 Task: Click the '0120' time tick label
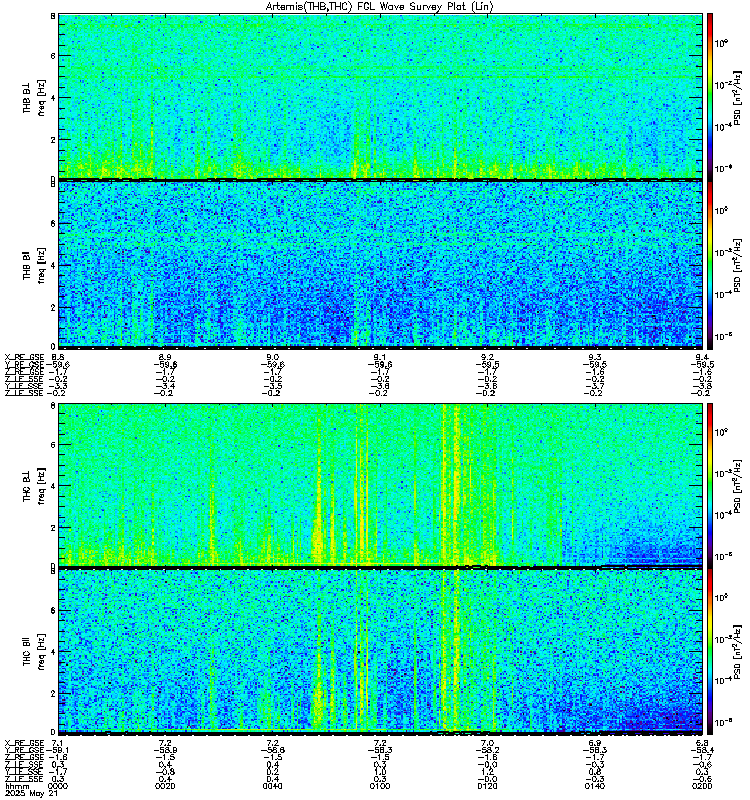487,786
